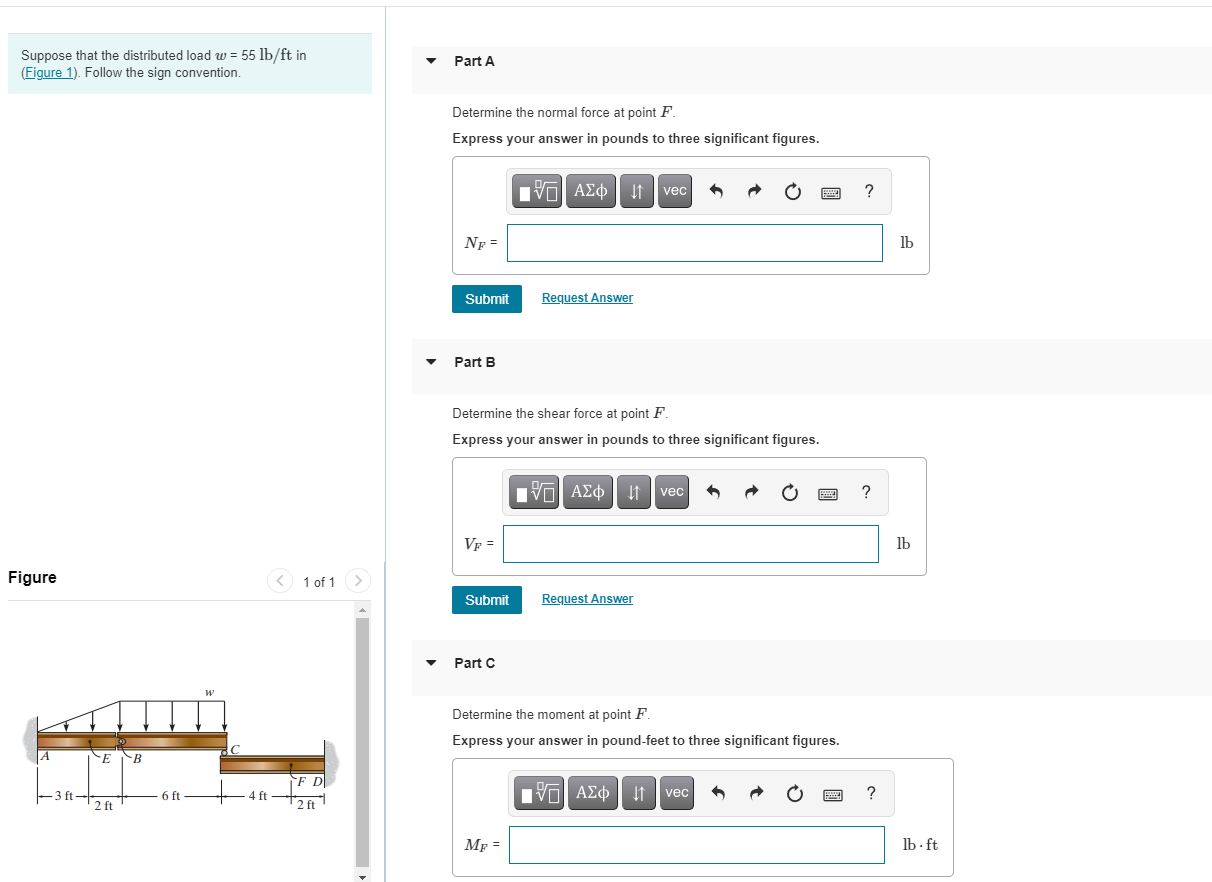Image resolution: width=1212 pixels, height=882 pixels.
Task: Click the redo arrow in Part B toolbar
Action: pos(751,491)
